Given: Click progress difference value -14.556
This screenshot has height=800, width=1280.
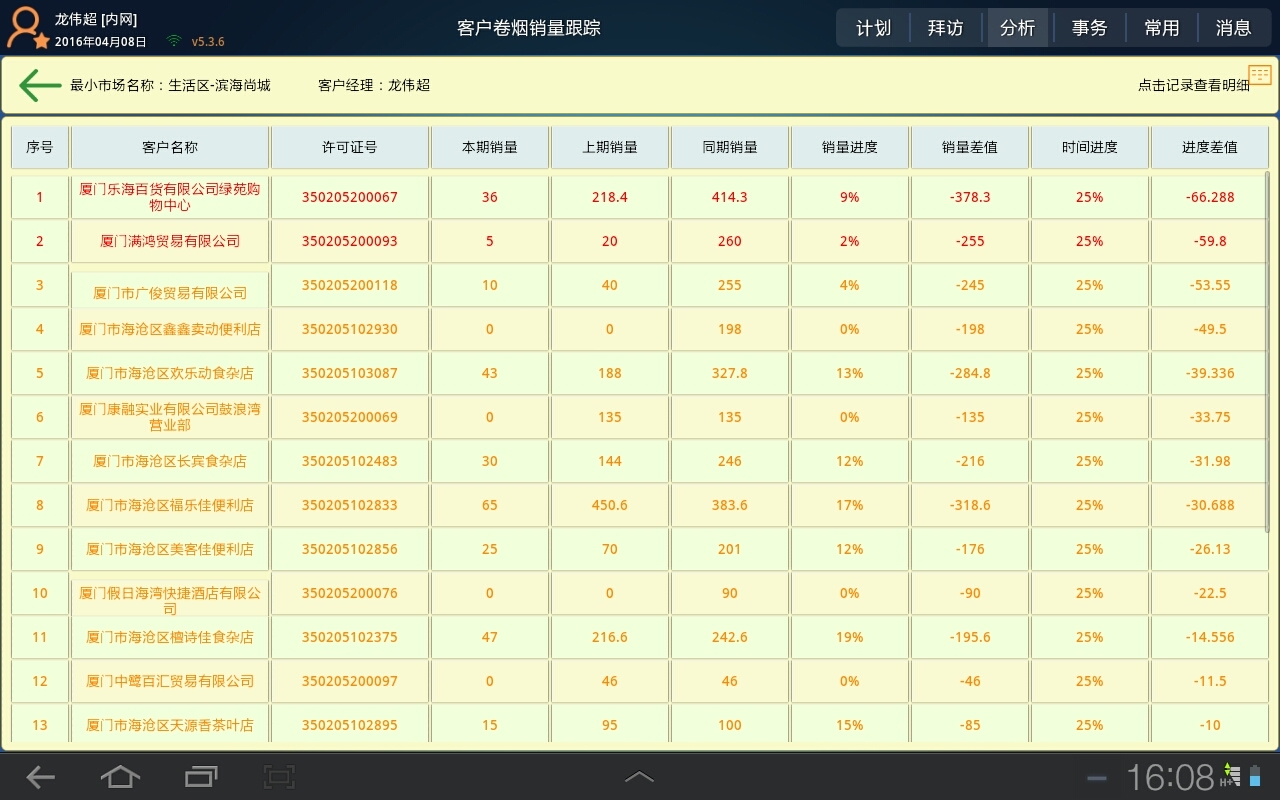Looking at the screenshot, I should [x=1210, y=637].
